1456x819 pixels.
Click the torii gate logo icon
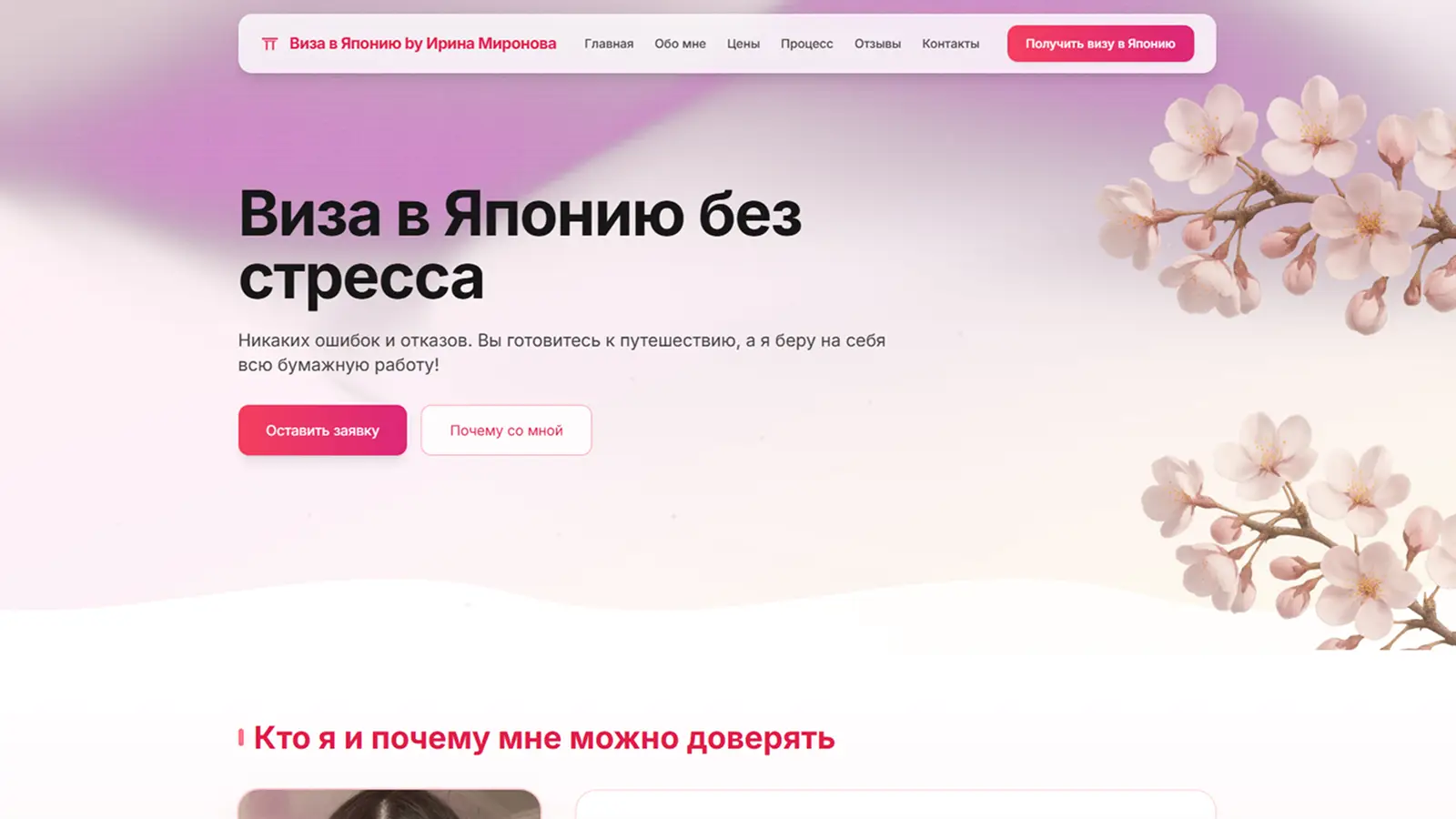[269, 44]
